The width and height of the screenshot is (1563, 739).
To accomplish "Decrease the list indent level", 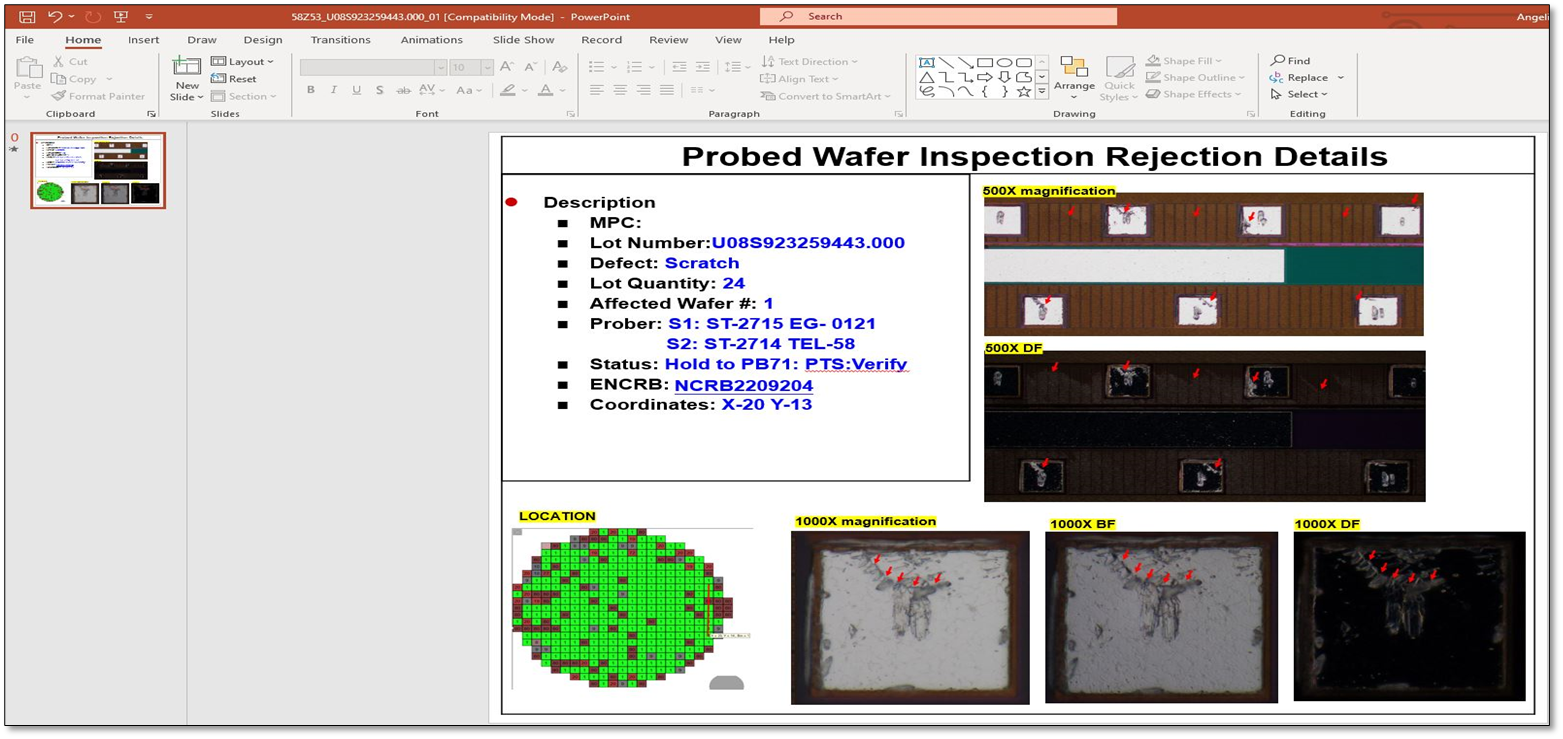I will pos(680,67).
